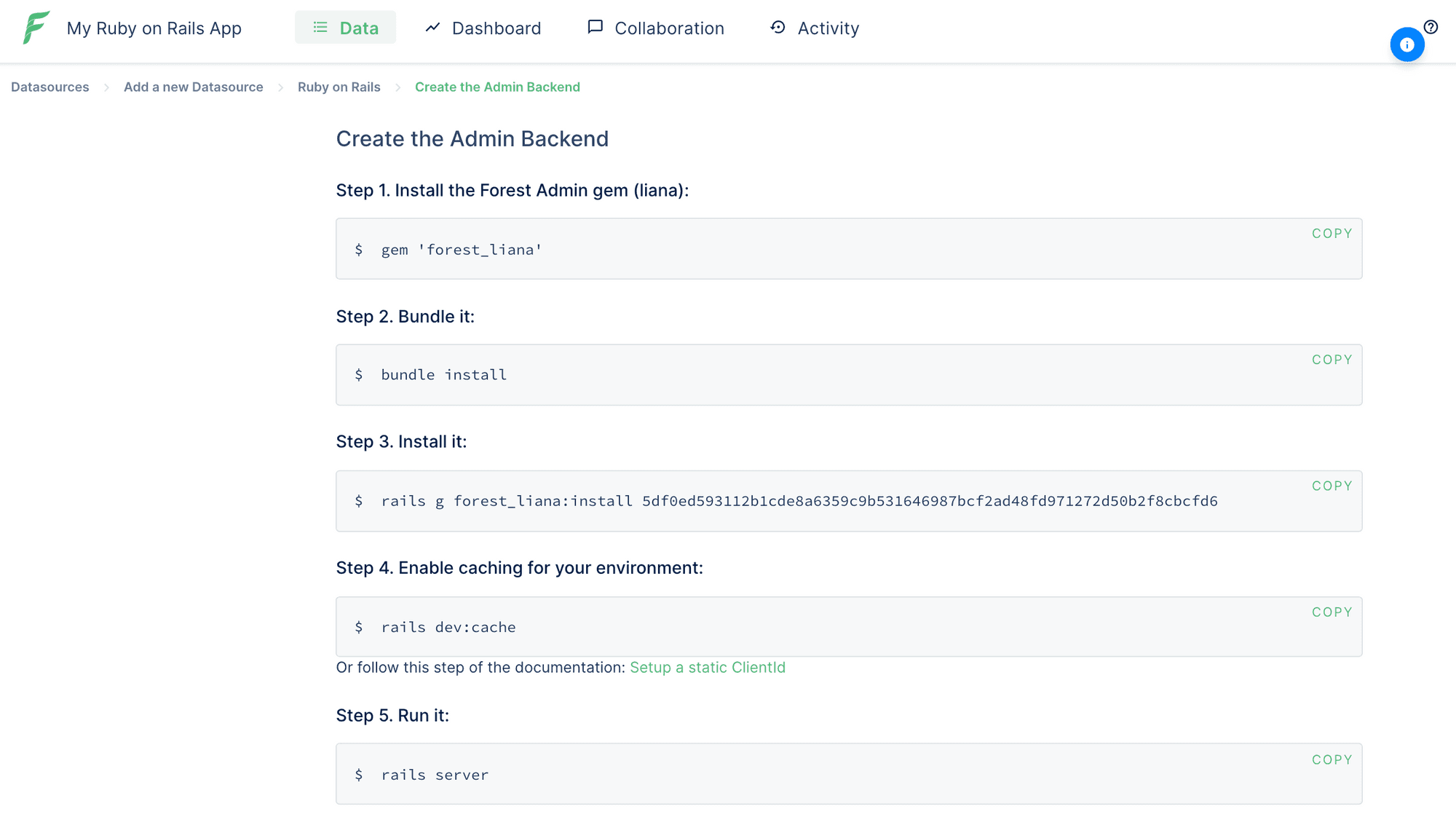Open the Data tab
Screen dimensions: 1456x825
(345, 28)
